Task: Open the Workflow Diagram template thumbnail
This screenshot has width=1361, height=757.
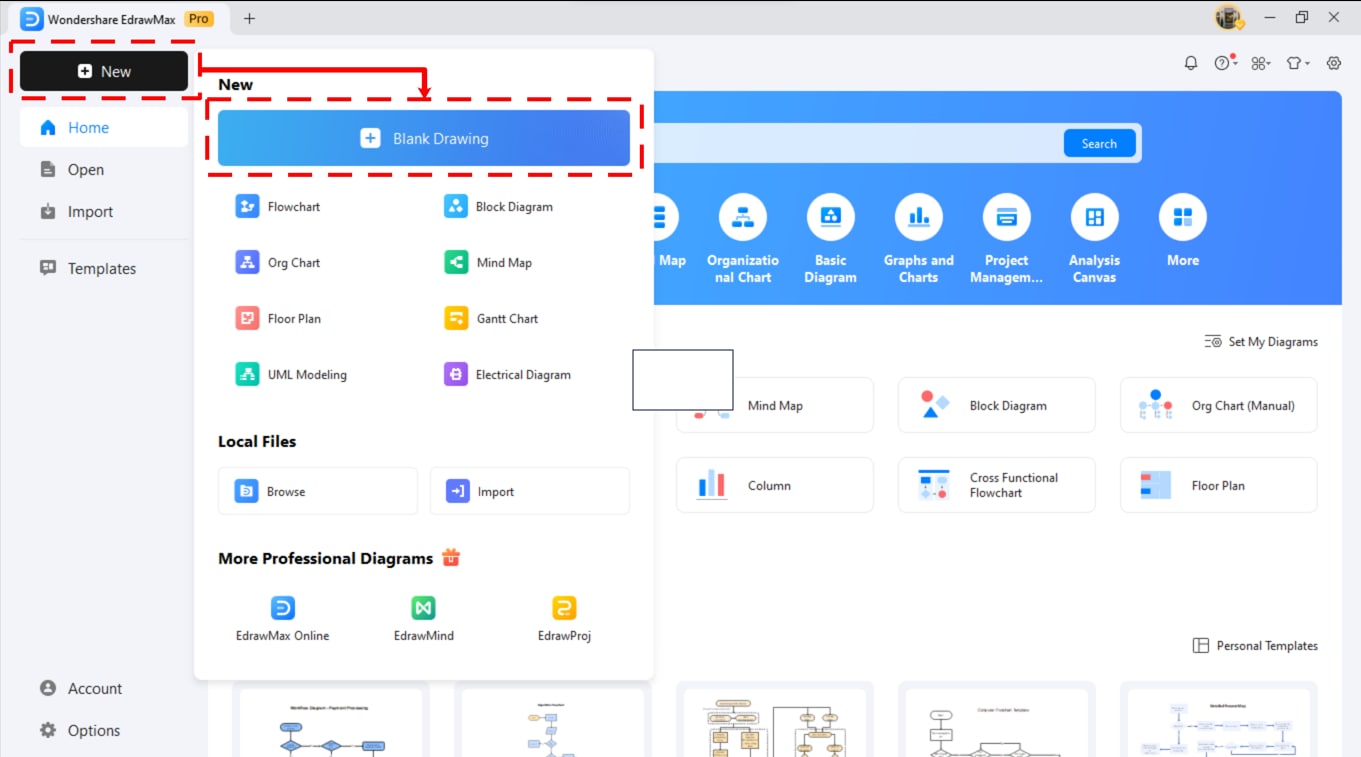Action: click(331, 722)
